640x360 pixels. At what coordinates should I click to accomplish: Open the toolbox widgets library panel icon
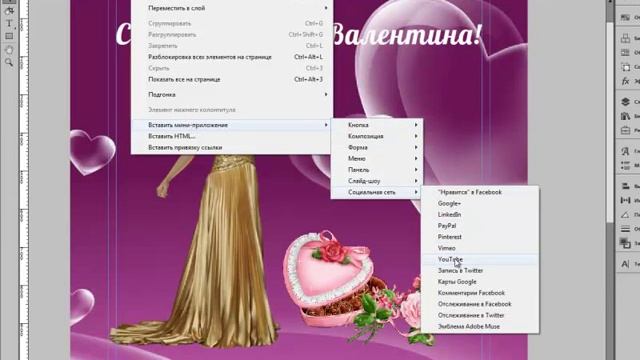[x=625, y=131]
